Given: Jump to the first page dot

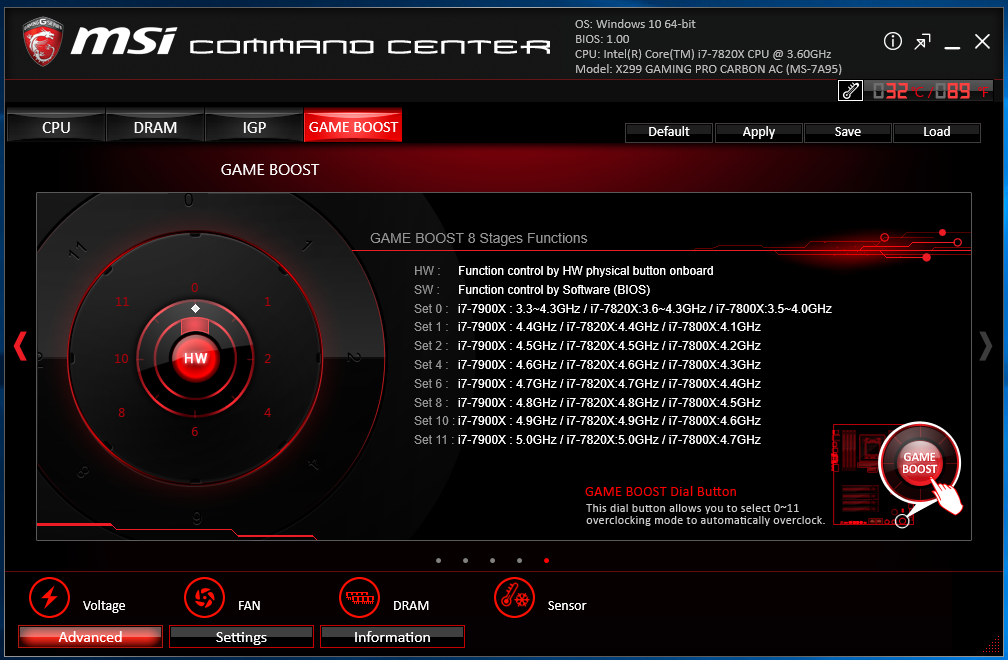Looking at the screenshot, I should coord(438,560).
